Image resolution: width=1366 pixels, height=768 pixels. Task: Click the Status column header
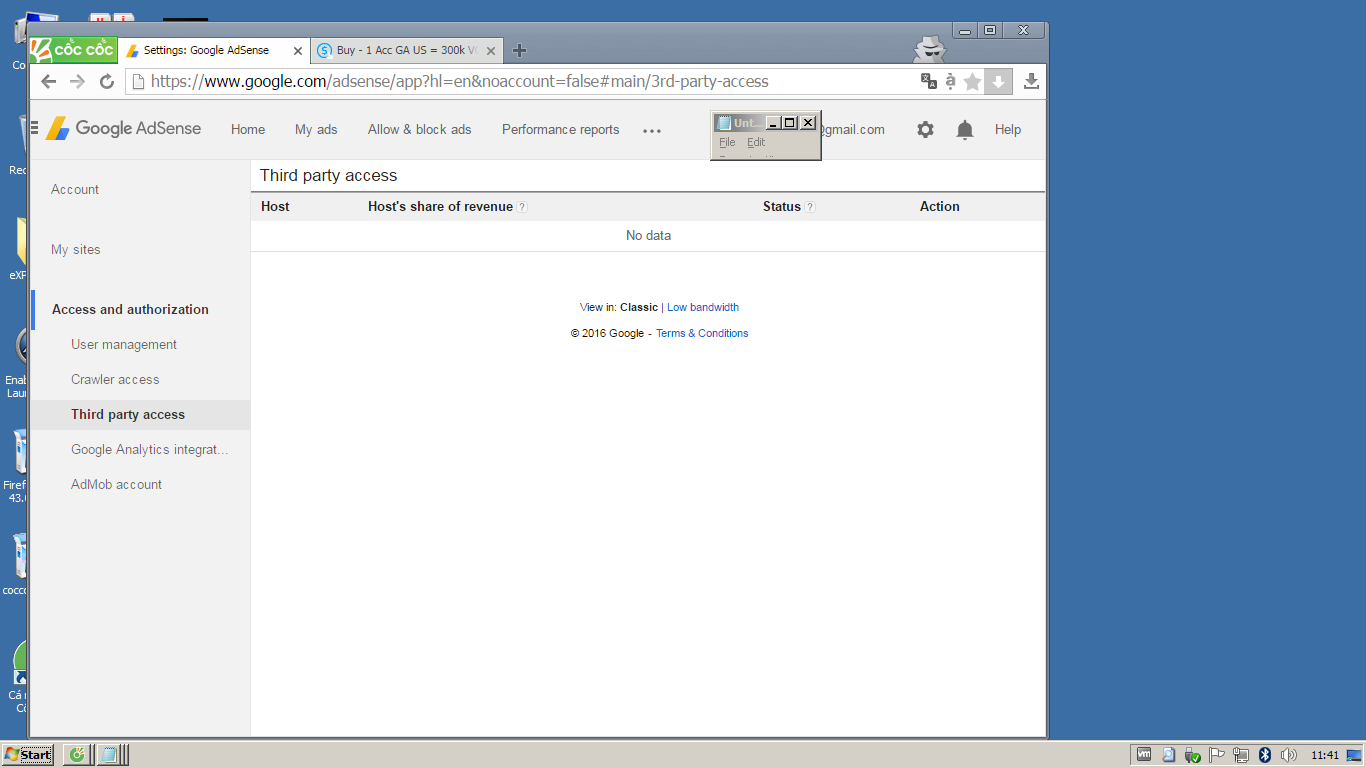782,206
